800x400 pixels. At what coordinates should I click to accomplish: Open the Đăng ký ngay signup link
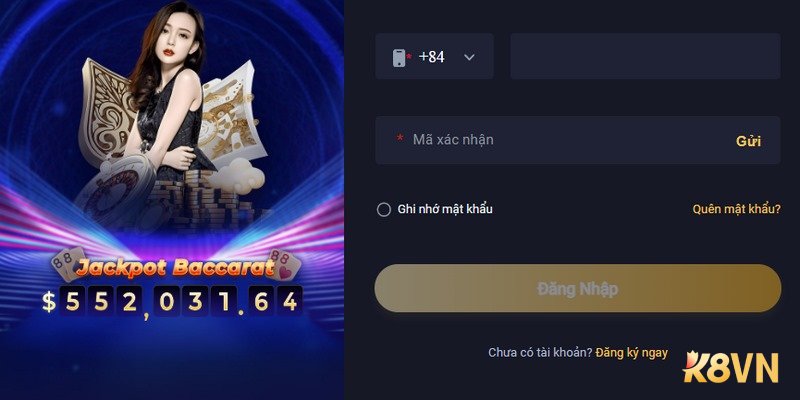click(x=632, y=352)
